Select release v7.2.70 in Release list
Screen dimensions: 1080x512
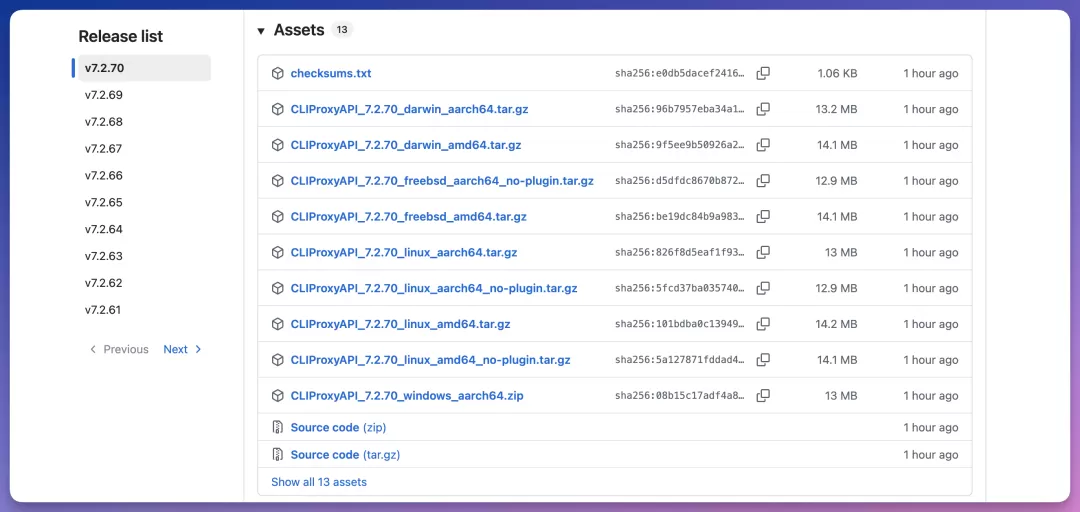[x=144, y=68]
